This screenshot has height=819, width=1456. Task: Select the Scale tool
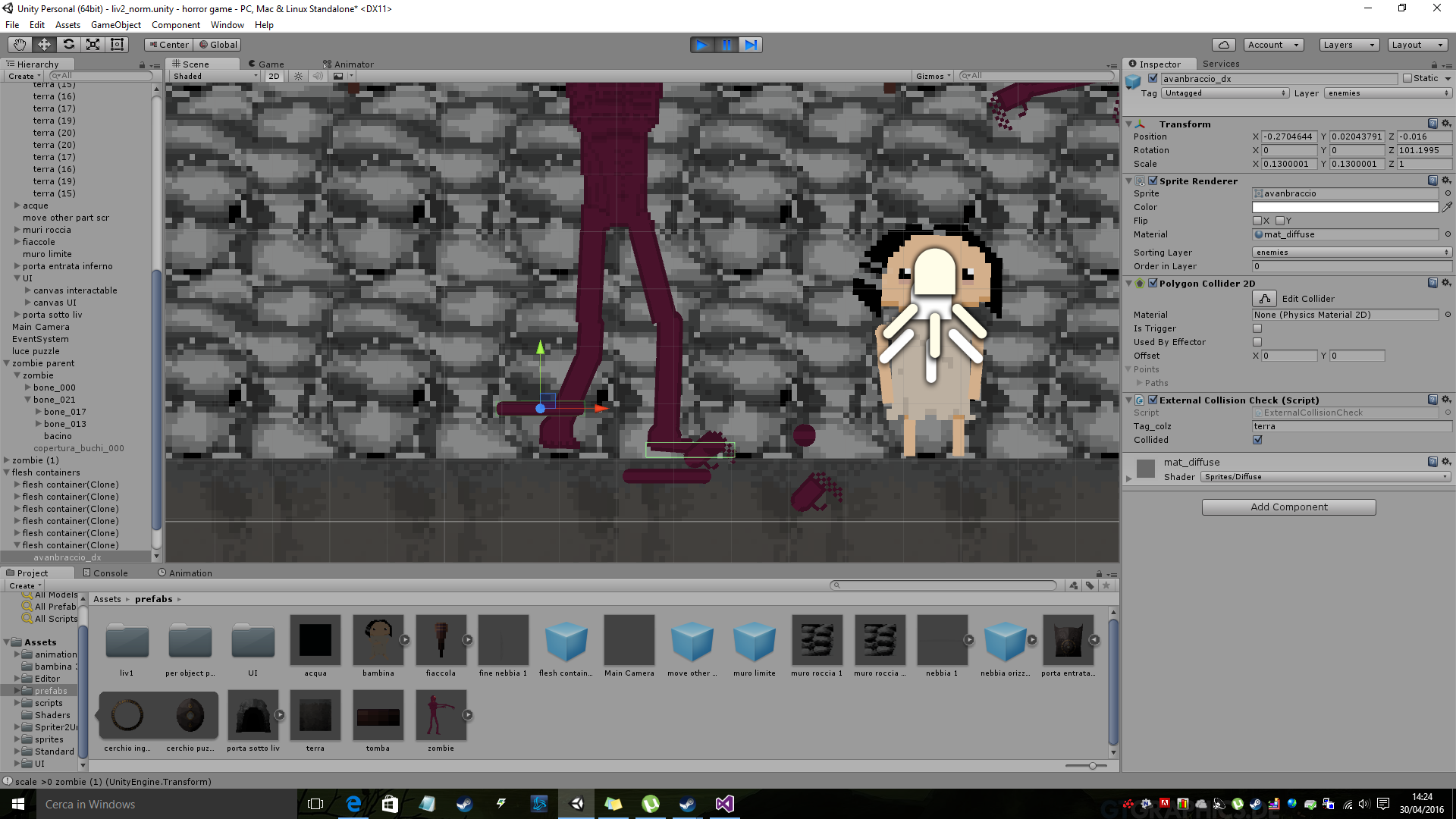pyautogui.click(x=93, y=45)
